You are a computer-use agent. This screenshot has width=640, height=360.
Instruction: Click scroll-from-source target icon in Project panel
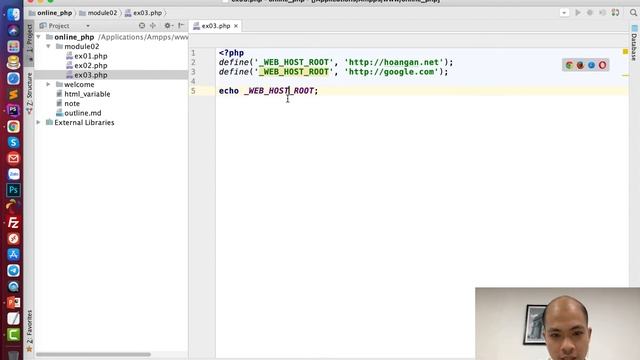tap(142, 26)
